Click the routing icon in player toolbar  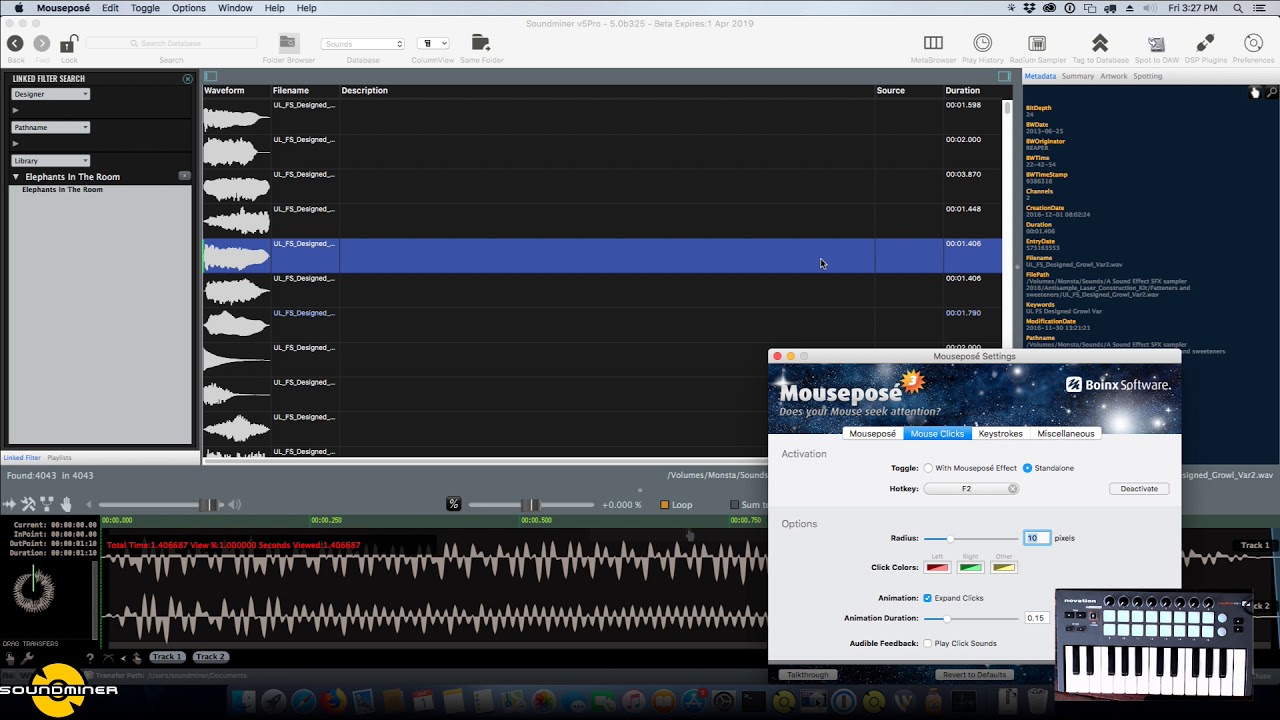47,504
